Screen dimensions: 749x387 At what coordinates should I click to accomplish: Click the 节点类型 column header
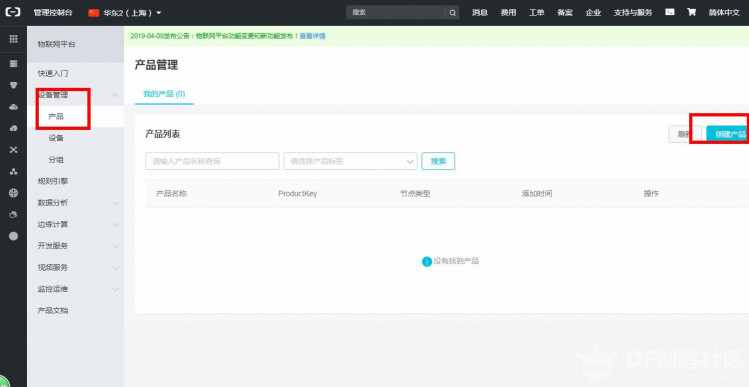(x=415, y=194)
